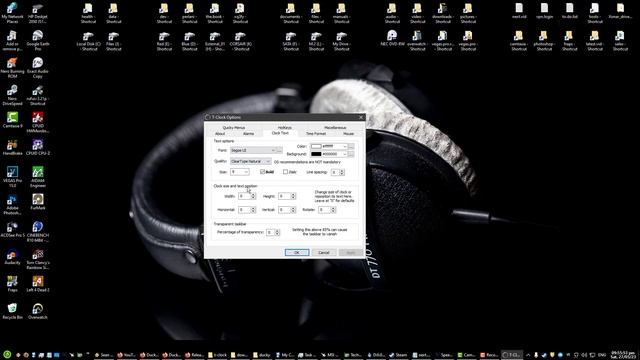Expand the text Color dropdown

tap(345, 146)
